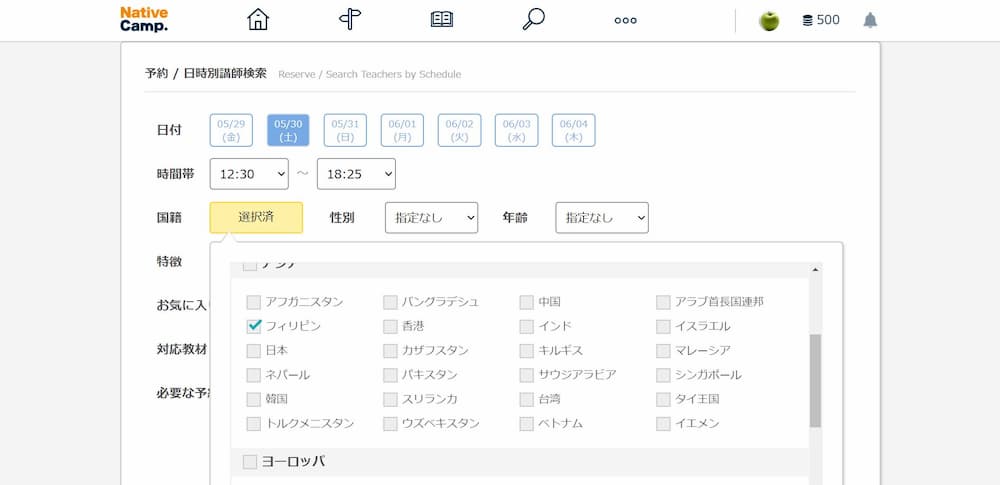1000x485 pixels.
Task: Expand the 性別 gender dropdown
Action: pyautogui.click(x=431, y=217)
